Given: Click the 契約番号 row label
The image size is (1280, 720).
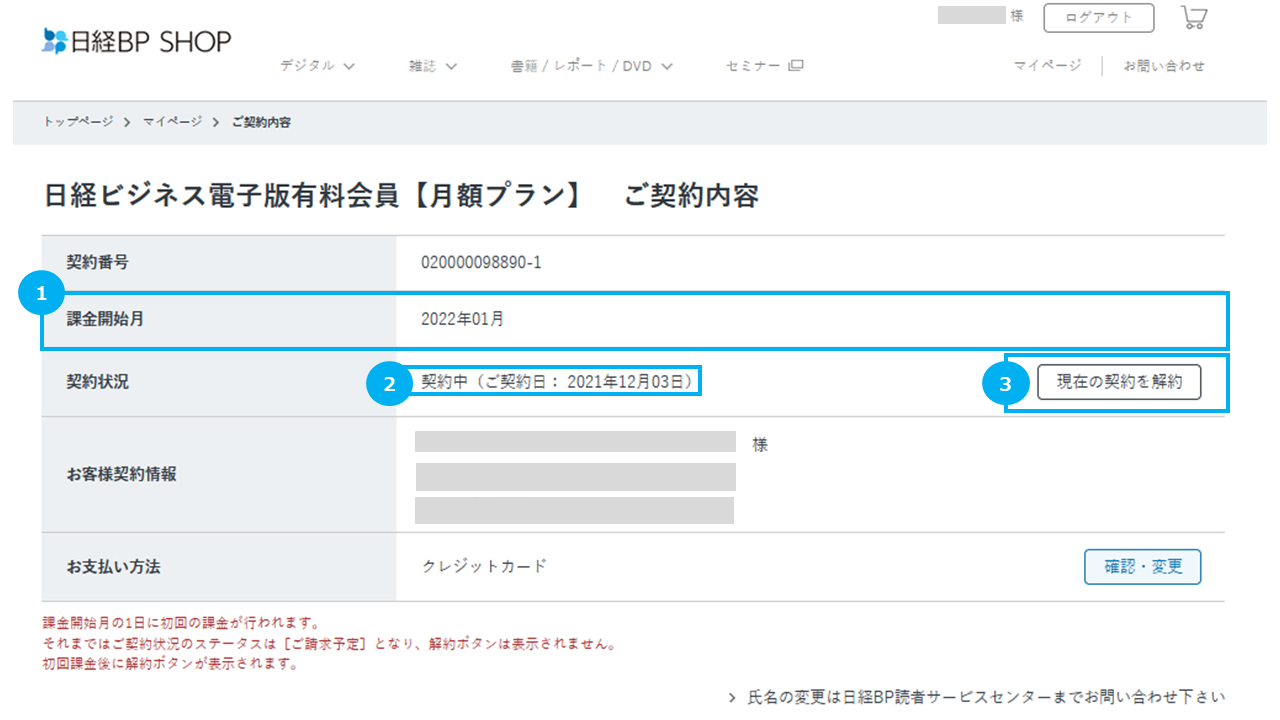Looking at the screenshot, I should click(97, 262).
